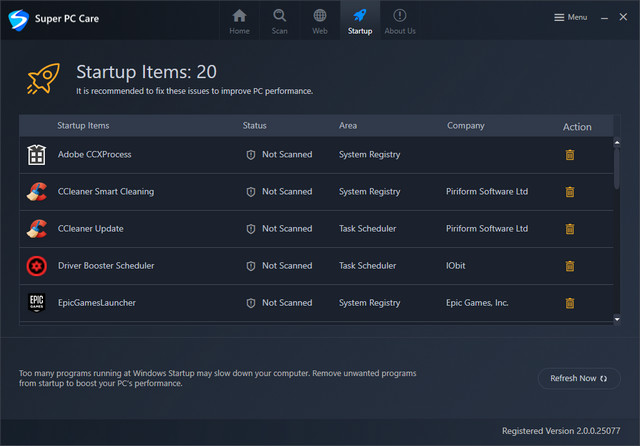Click the Driver Booster red icon
Image resolution: width=640 pixels, height=446 pixels.
coord(37,266)
